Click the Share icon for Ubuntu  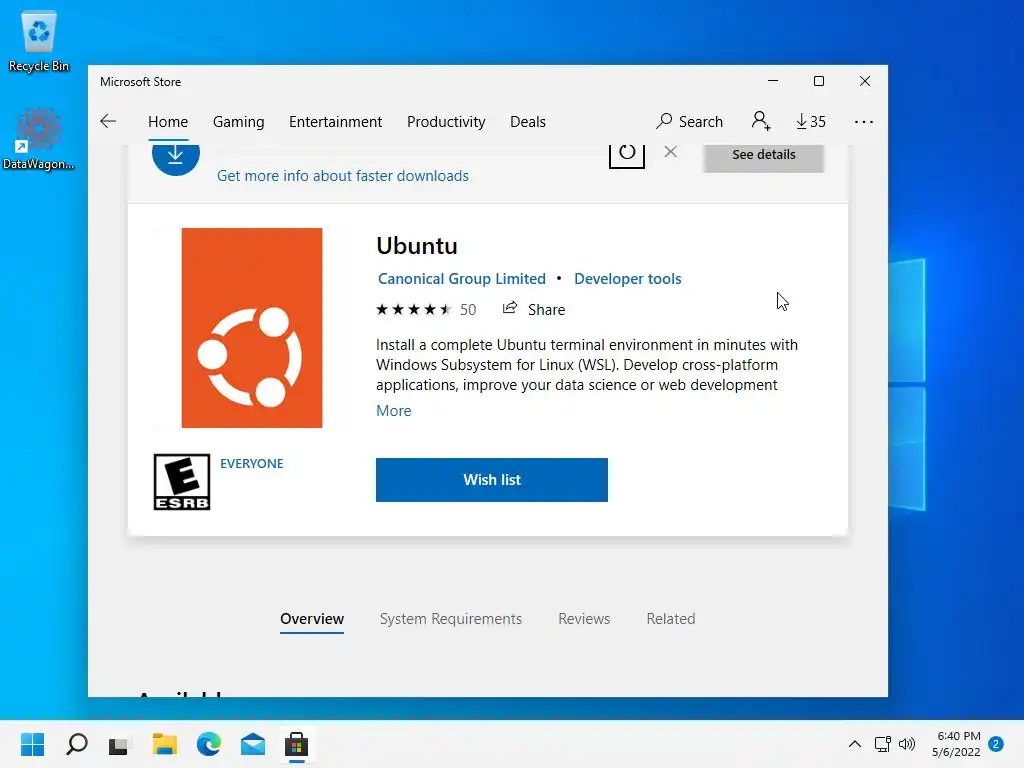pos(509,308)
